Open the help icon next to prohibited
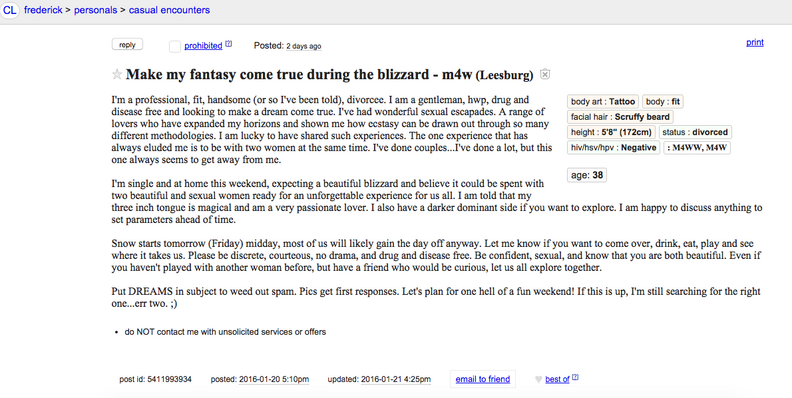The height and width of the screenshot is (398, 792). 228,44
